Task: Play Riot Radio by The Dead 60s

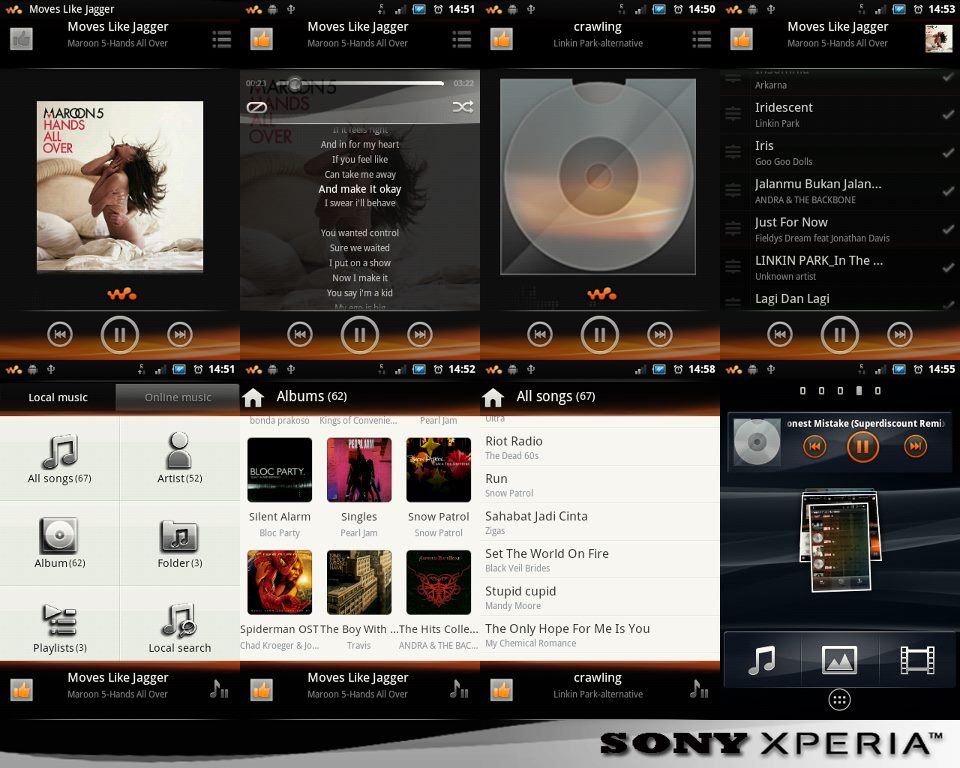Action: click(x=600, y=448)
